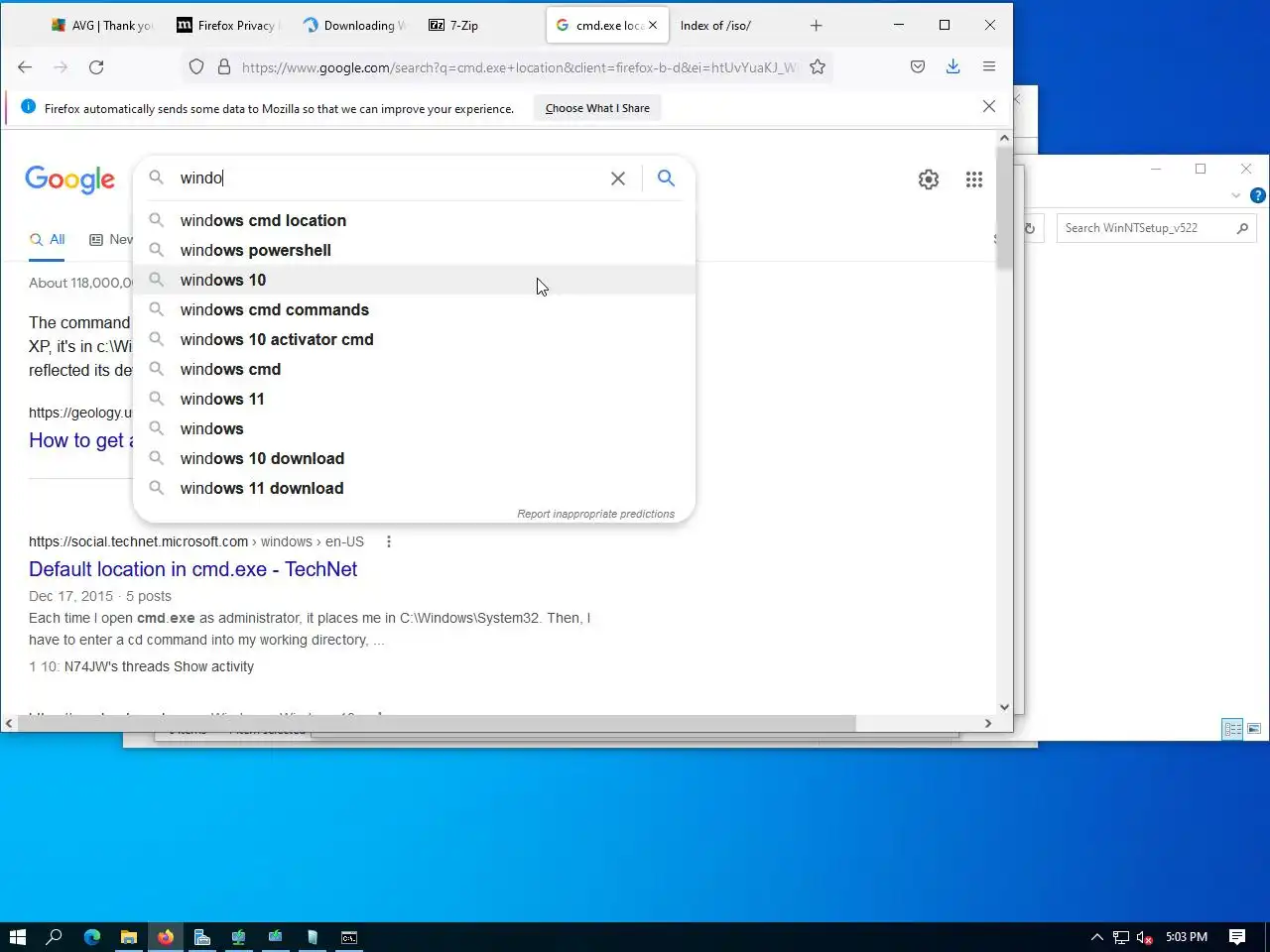Choose suggestion windows 11 download
1270x952 pixels.
(414, 488)
